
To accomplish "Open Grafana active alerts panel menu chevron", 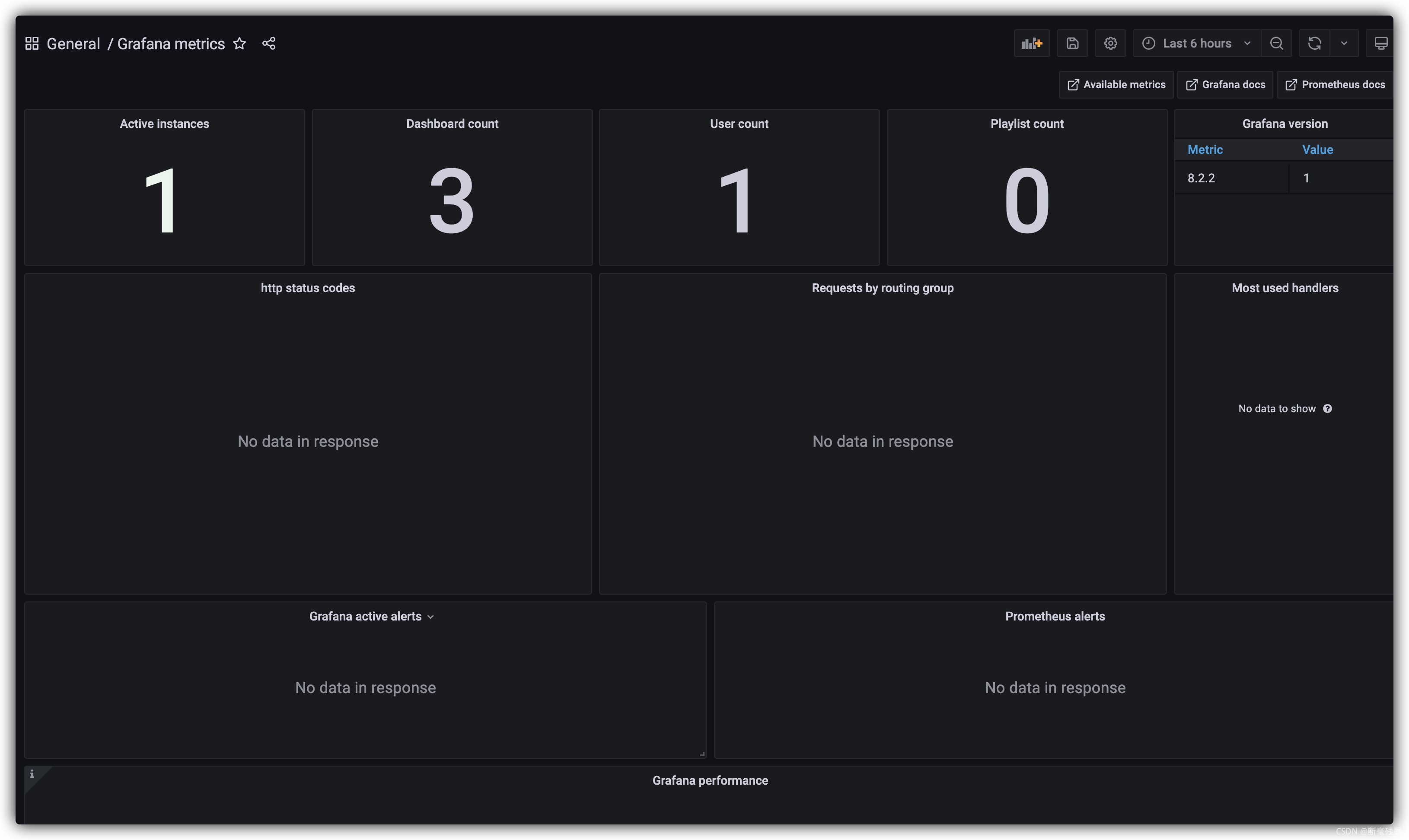I will (x=430, y=617).
